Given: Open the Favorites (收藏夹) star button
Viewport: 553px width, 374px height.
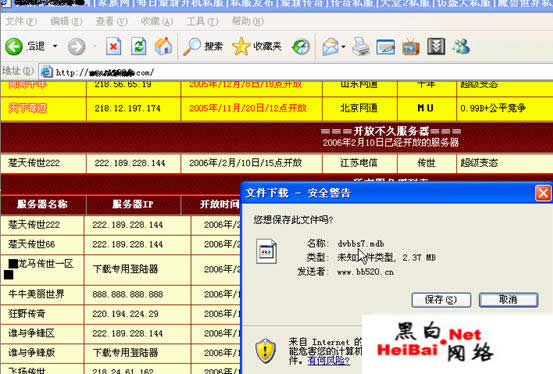Looking at the screenshot, I should (257, 46).
